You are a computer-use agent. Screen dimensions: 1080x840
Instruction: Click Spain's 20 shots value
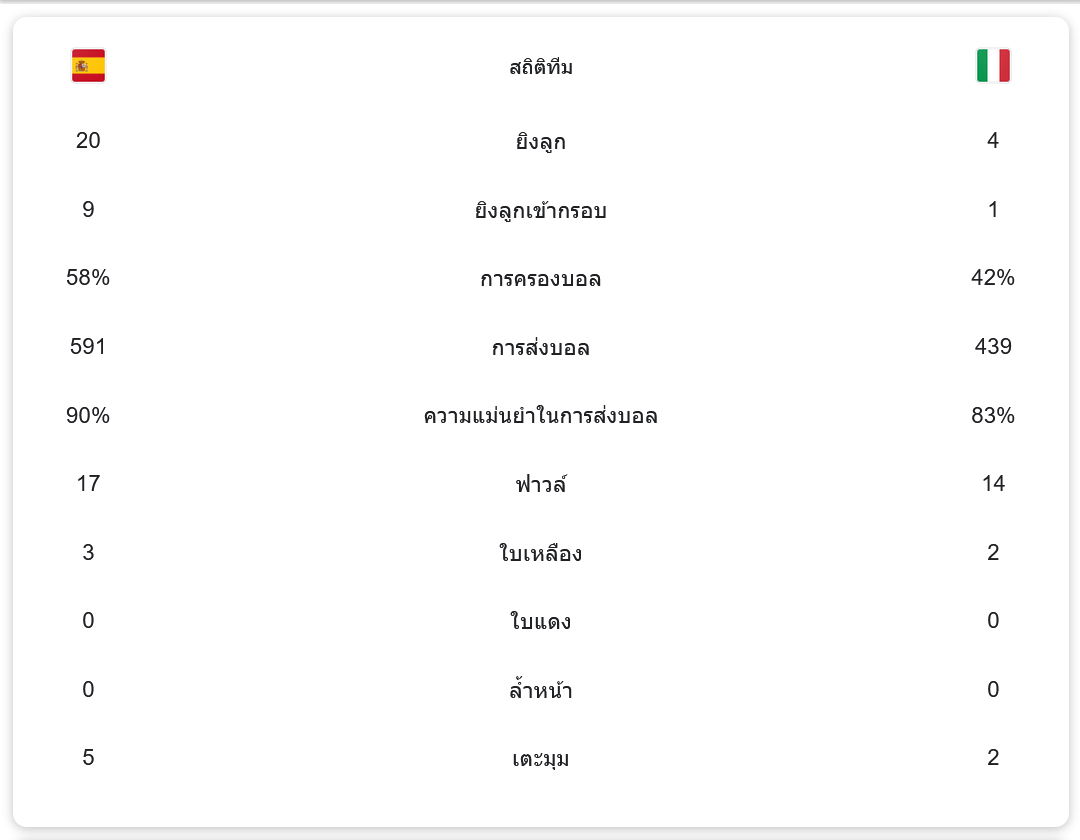[x=88, y=141]
